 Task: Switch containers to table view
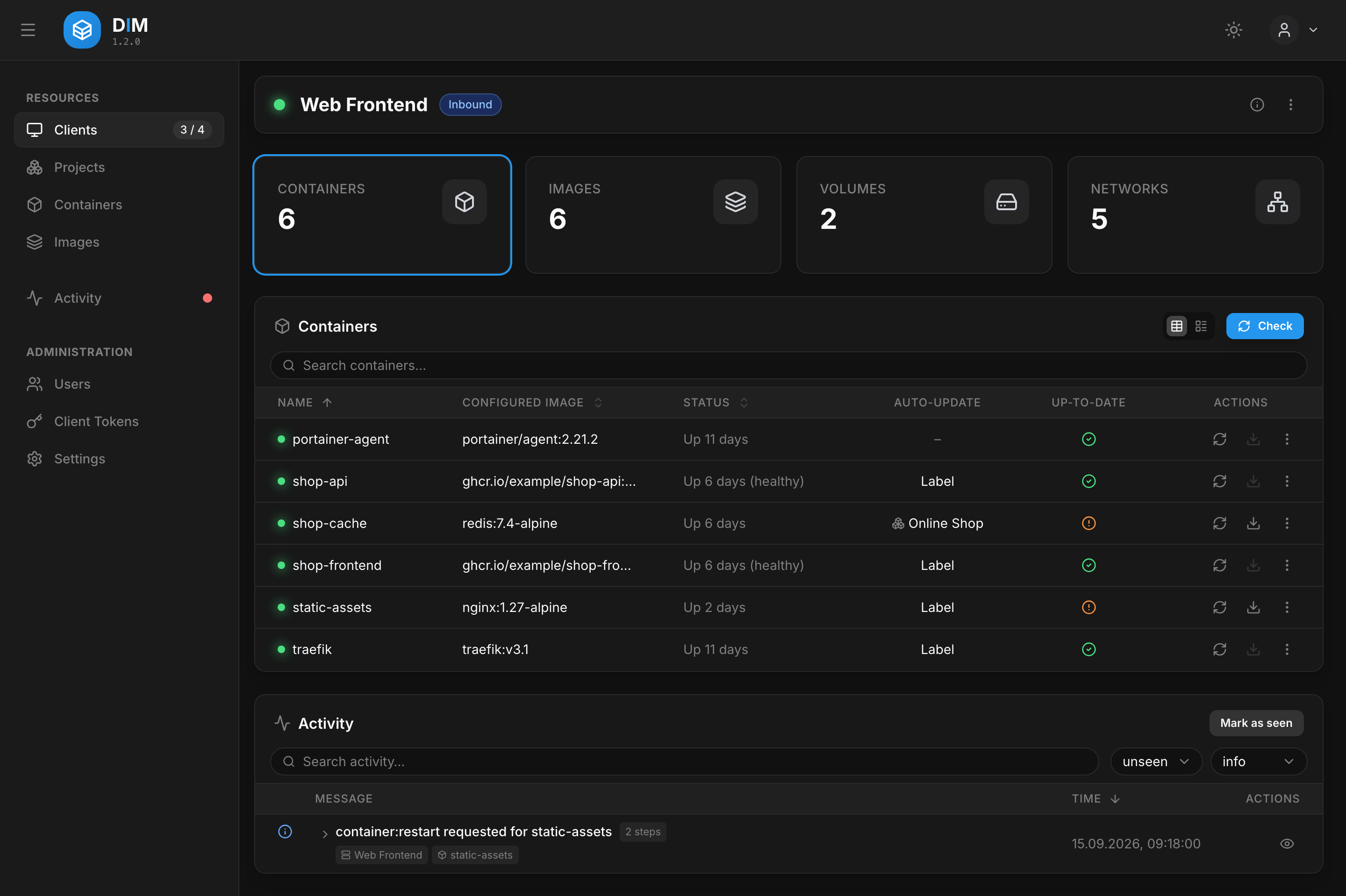pos(1176,326)
